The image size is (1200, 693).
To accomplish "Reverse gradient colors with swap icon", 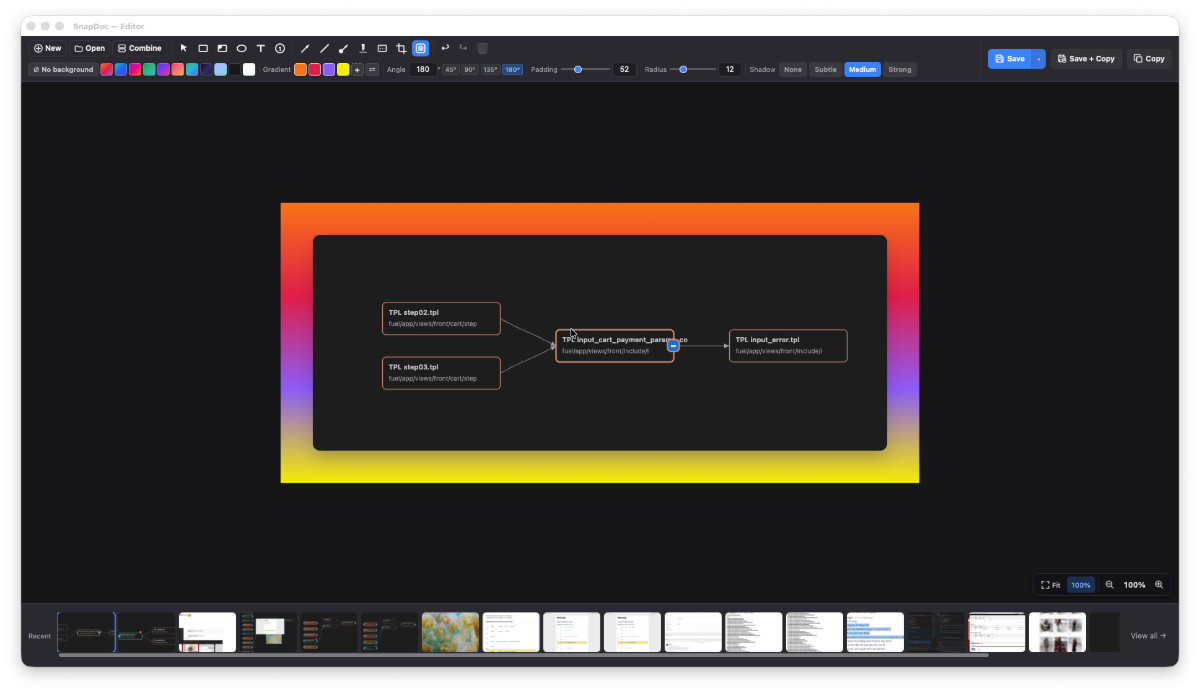I will click(372, 69).
